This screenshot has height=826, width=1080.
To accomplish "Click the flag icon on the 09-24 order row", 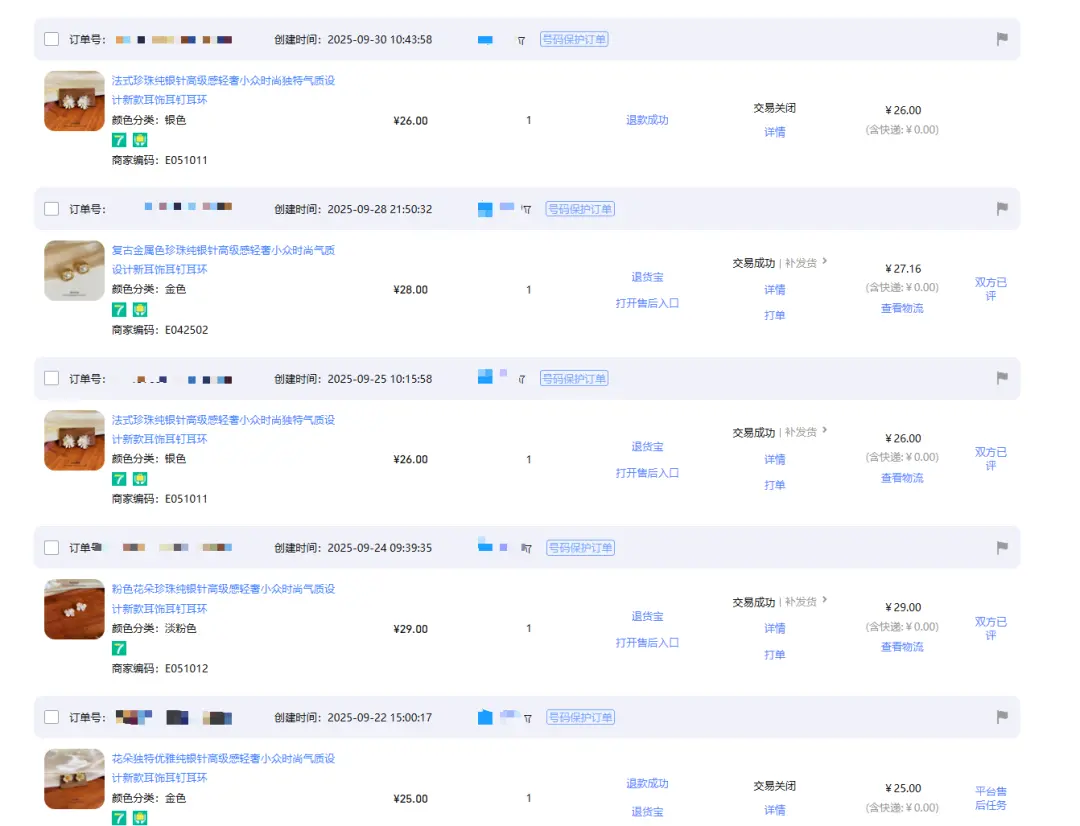I will (x=1000, y=547).
